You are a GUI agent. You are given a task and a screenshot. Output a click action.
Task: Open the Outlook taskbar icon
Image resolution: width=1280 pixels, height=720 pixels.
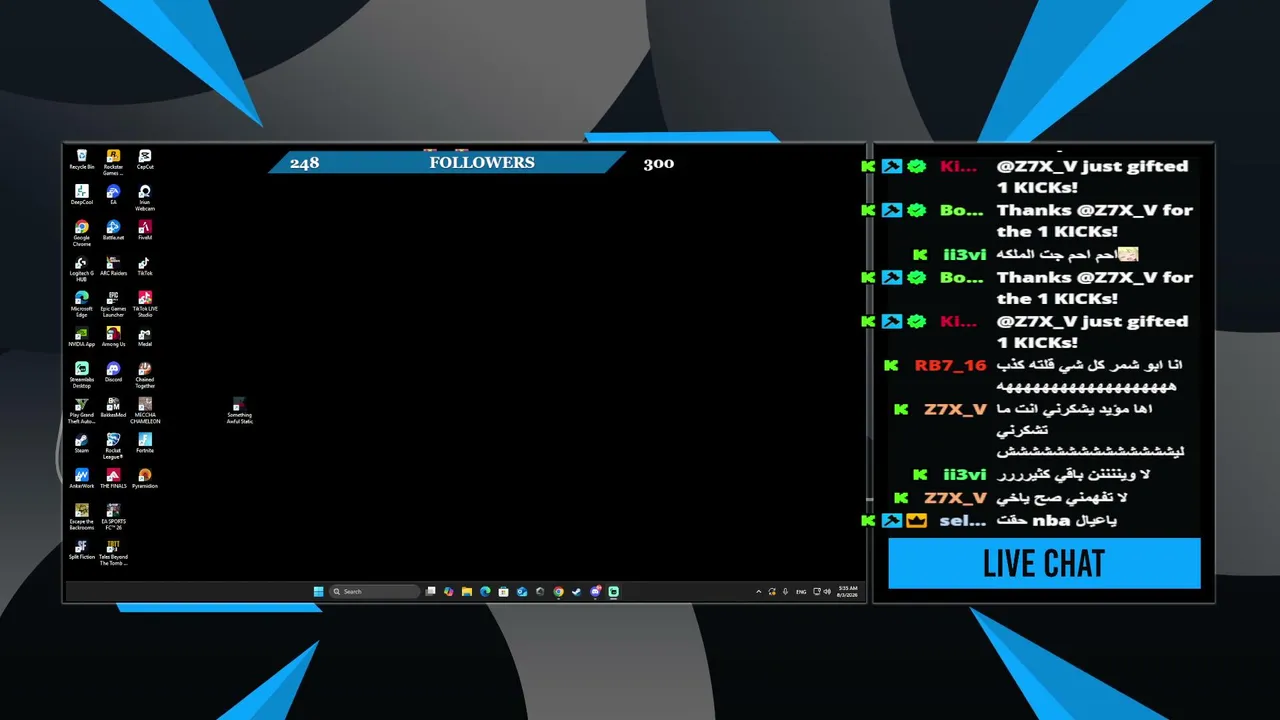(x=521, y=592)
